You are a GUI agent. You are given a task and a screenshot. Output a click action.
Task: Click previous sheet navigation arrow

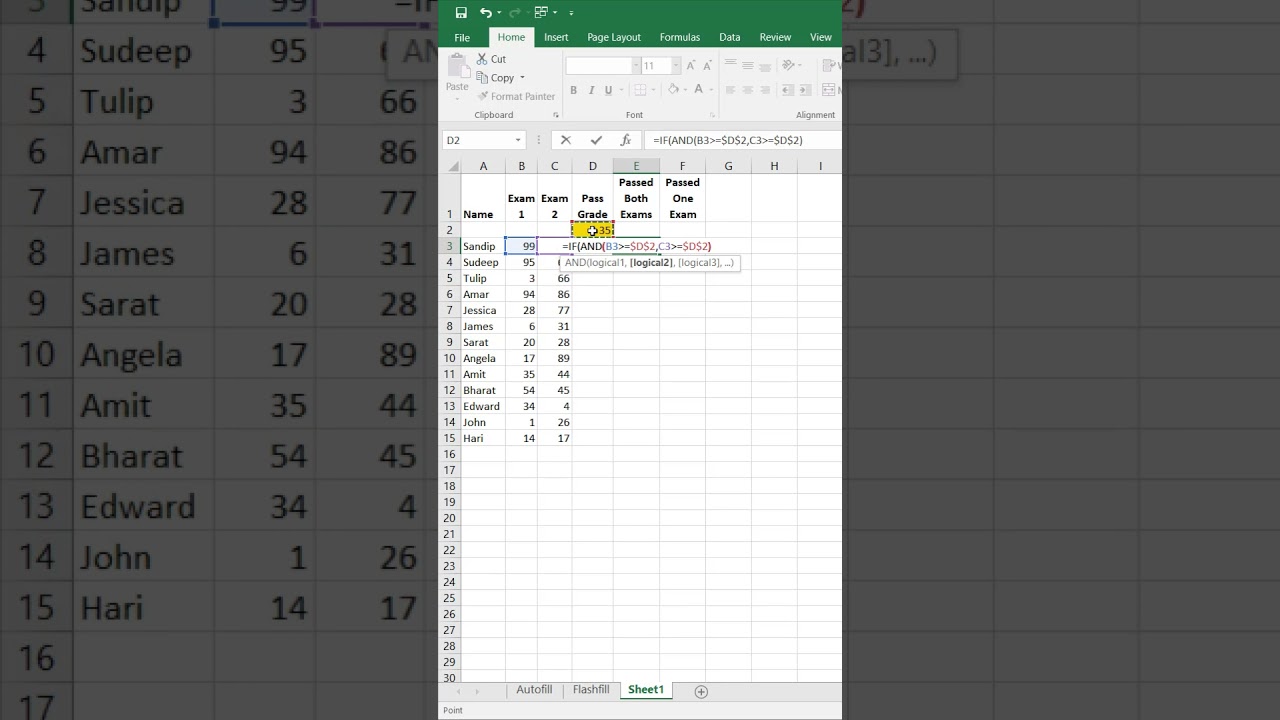pyautogui.click(x=458, y=691)
